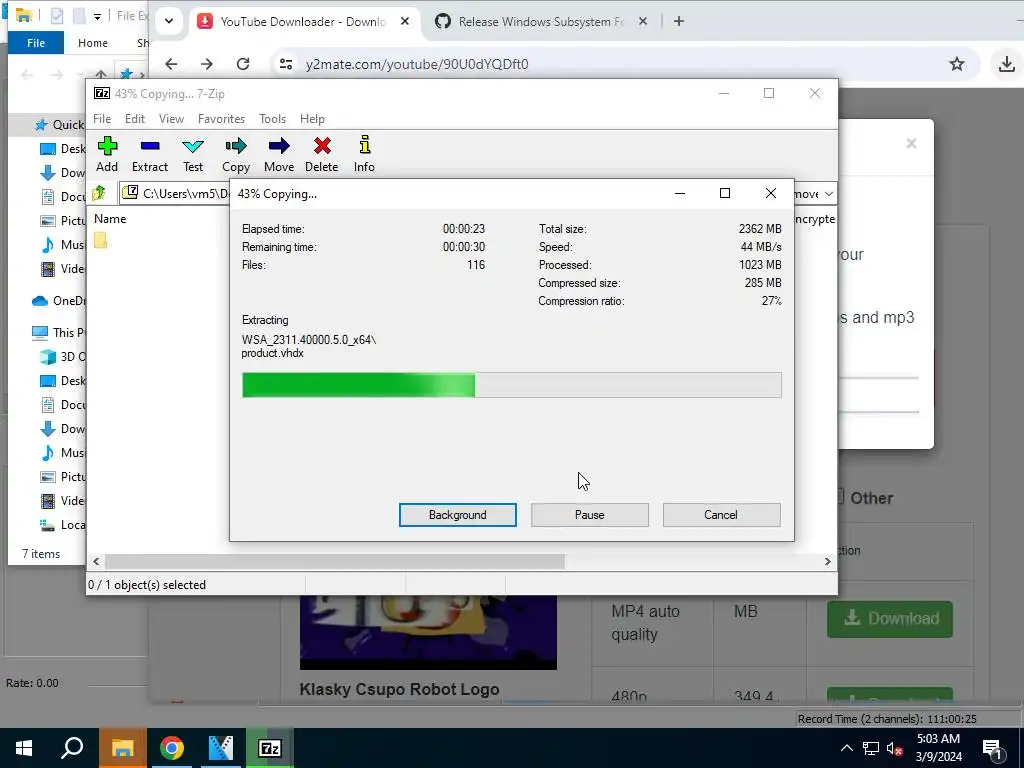The height and width of the screenshot is (768, 1024).
Task: Open the volume icon in system tray
Action: [895, 748]
